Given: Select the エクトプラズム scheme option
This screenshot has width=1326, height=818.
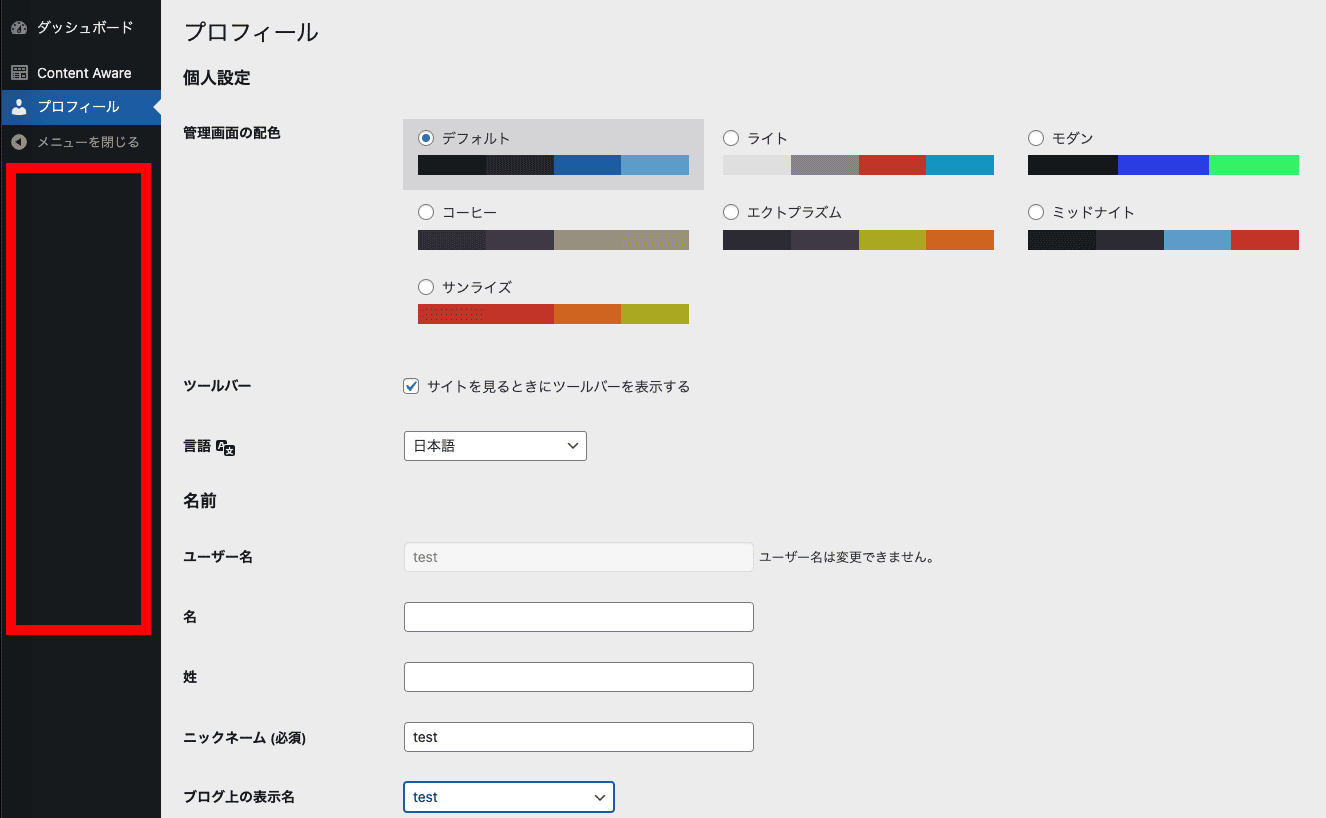Looking at the screenshot, I should (730, 212).
